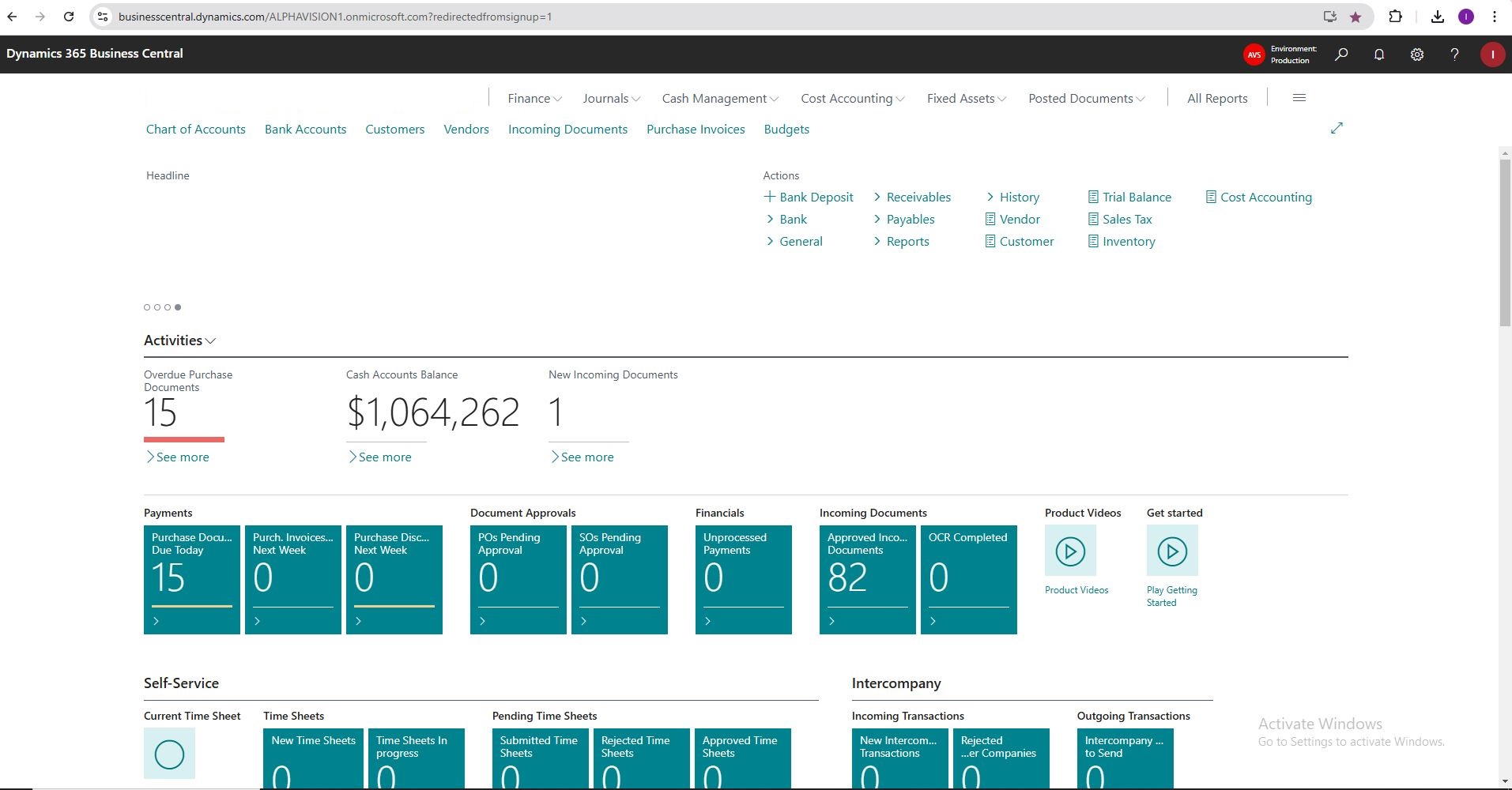Screen dimensions: 1512x790
Task: Collapse the Activities section
Action: (180, 340)
